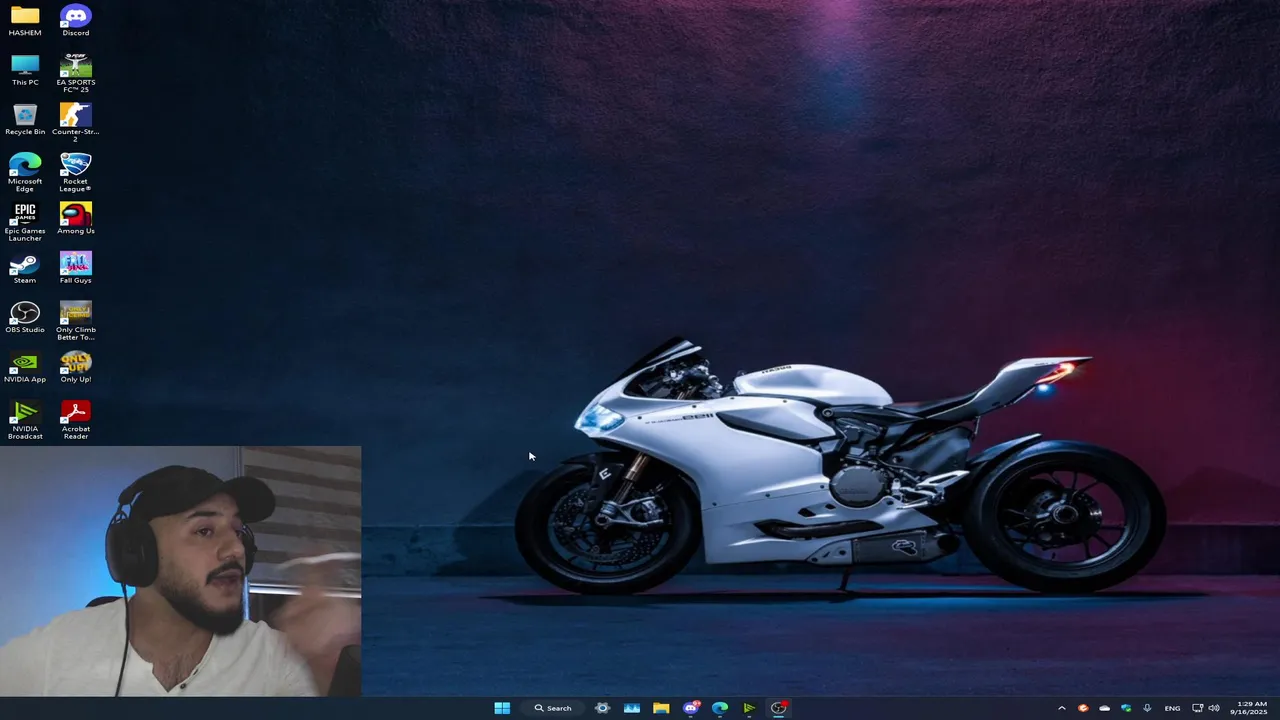Select the Recycle Bin icon

pyautogui.click(x=25, y=119)
